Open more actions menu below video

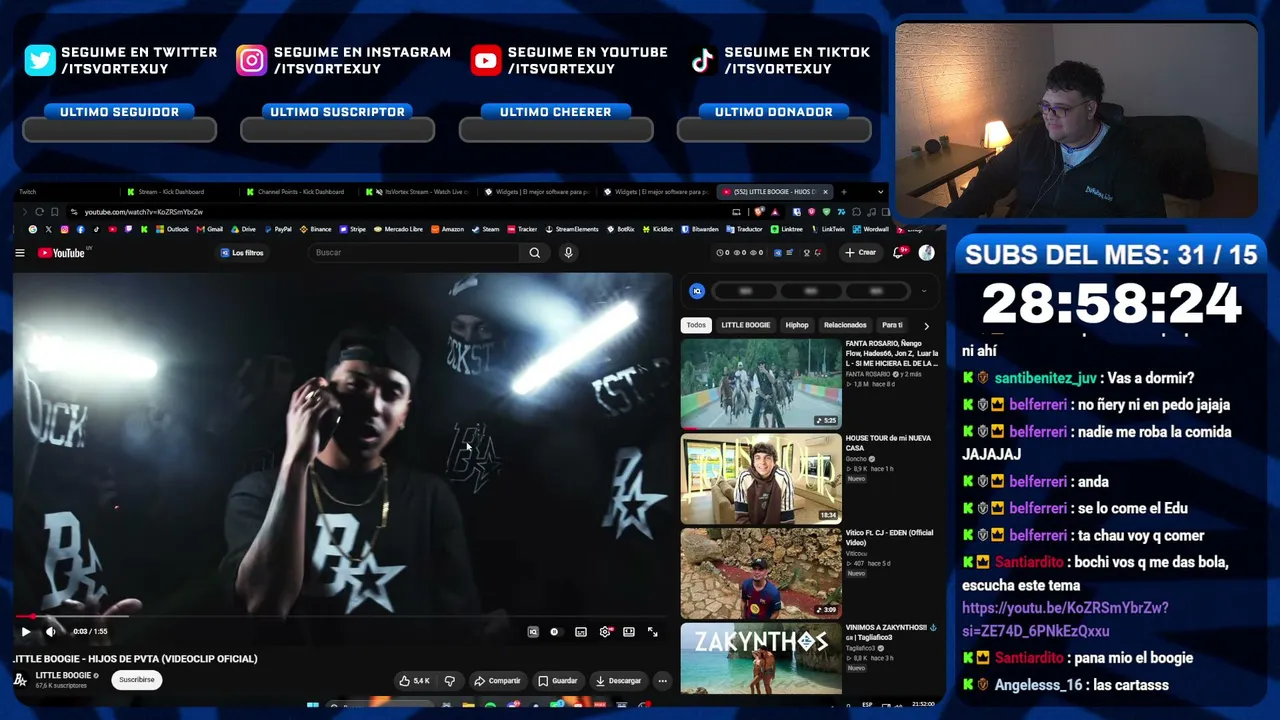(662, 681)
